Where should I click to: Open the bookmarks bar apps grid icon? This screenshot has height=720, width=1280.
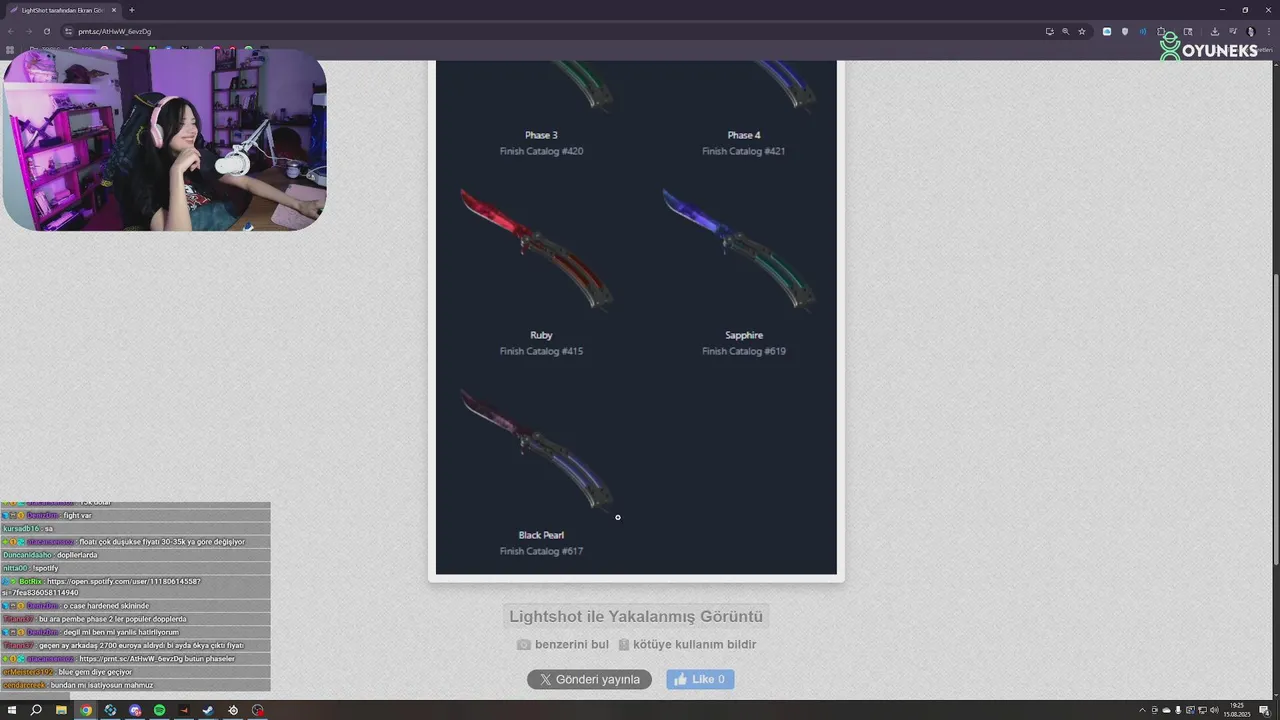coord(10,49)
